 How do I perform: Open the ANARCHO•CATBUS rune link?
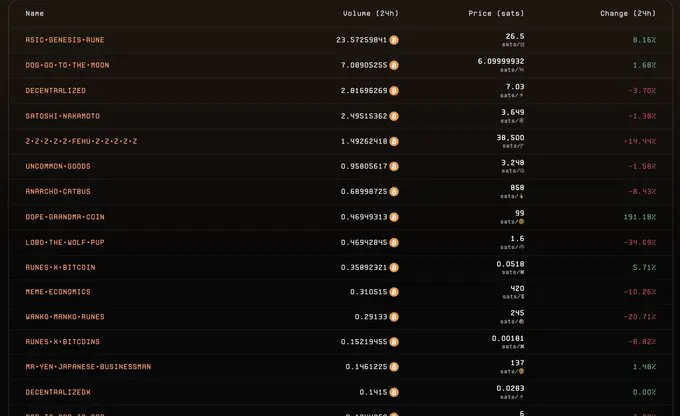pos(58,191)
